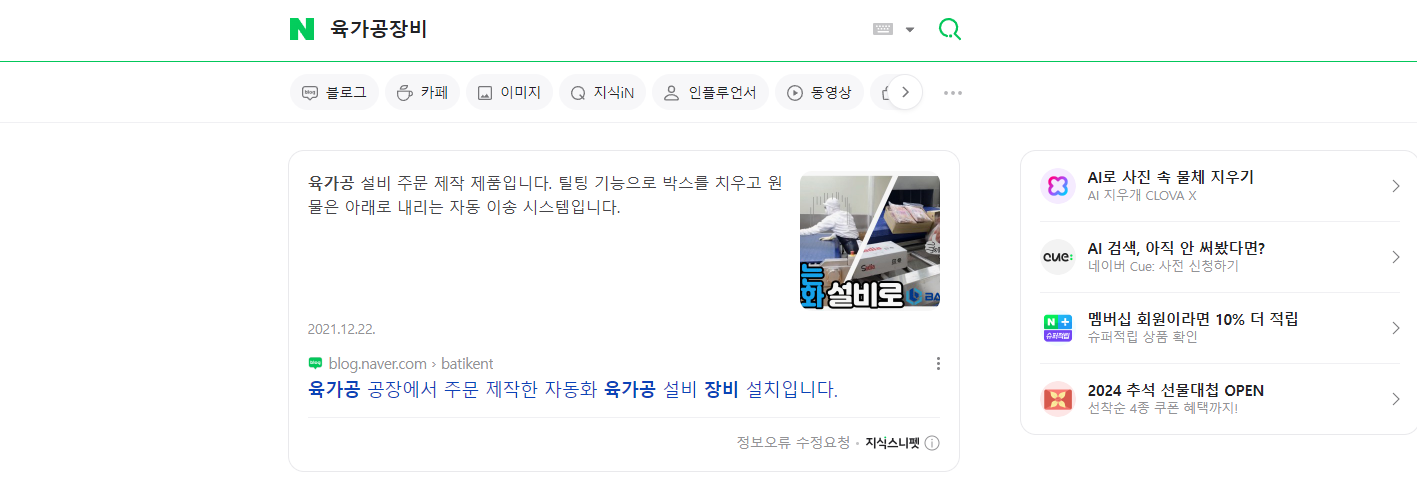1417x499 pixels.
Task: Select the 카페 tab
Action: (x=422, y=92)
